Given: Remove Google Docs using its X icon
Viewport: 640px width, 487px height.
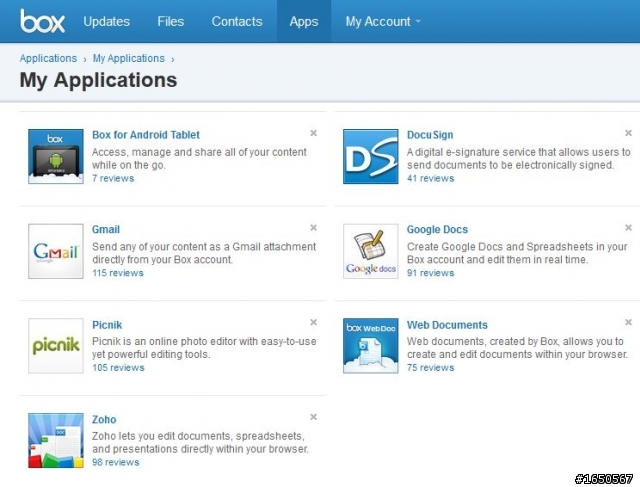Looking at the screenshot, I should tap(629, 228).
